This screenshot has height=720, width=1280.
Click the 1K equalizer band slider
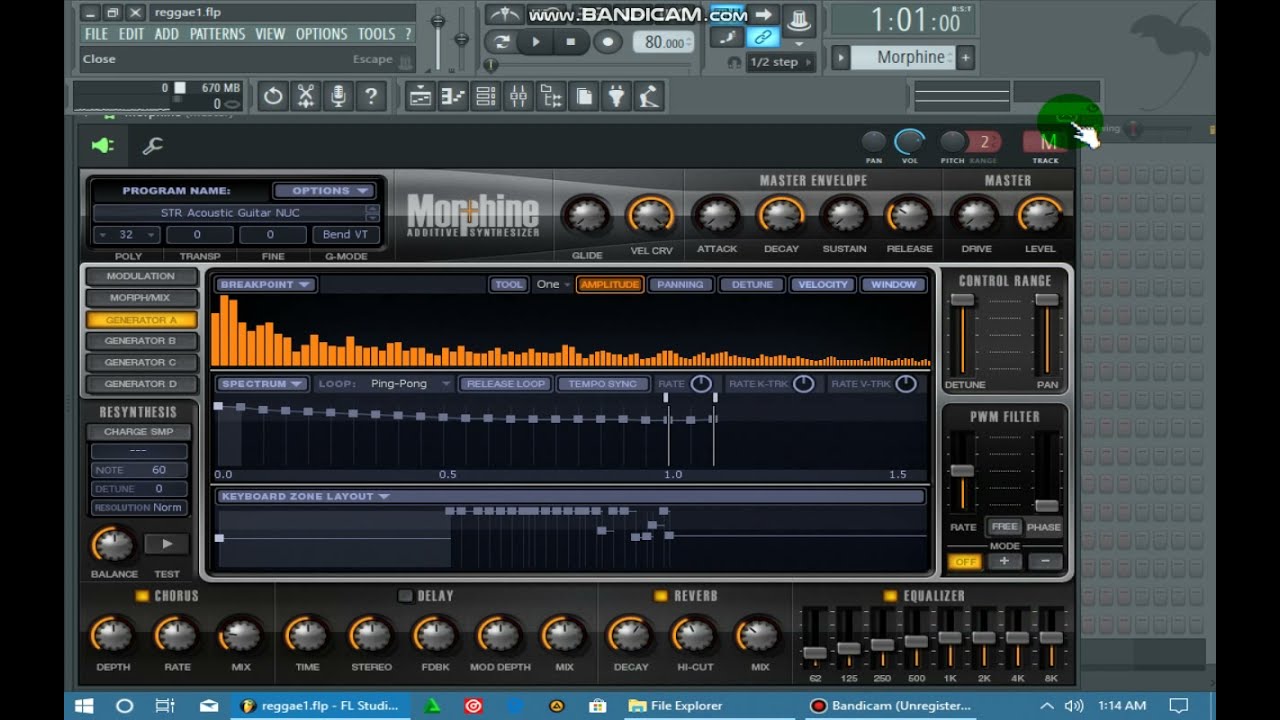[949, 638]
